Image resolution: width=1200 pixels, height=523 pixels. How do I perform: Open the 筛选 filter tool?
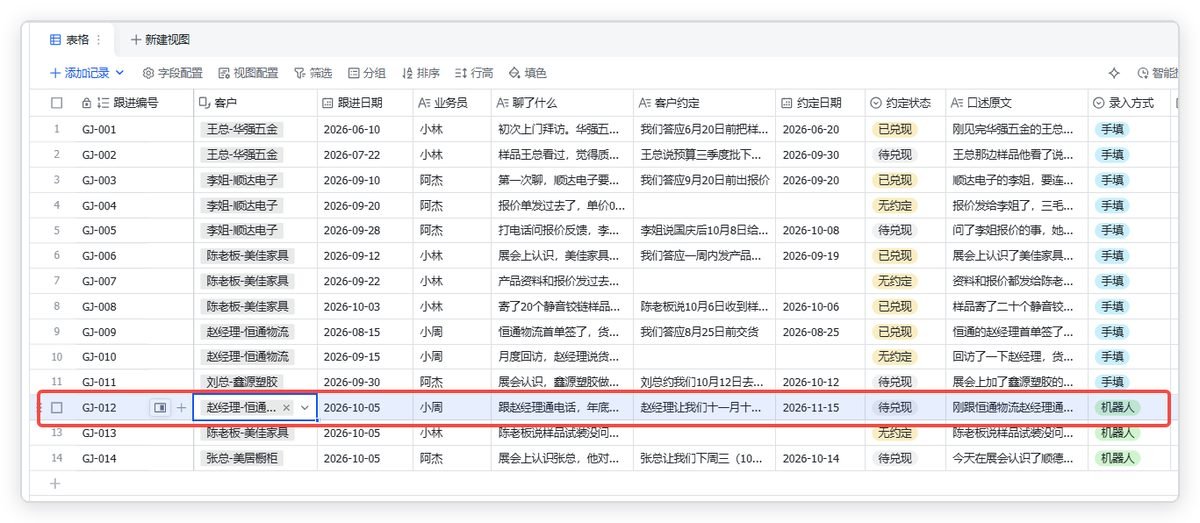click(x=312, y=73)
